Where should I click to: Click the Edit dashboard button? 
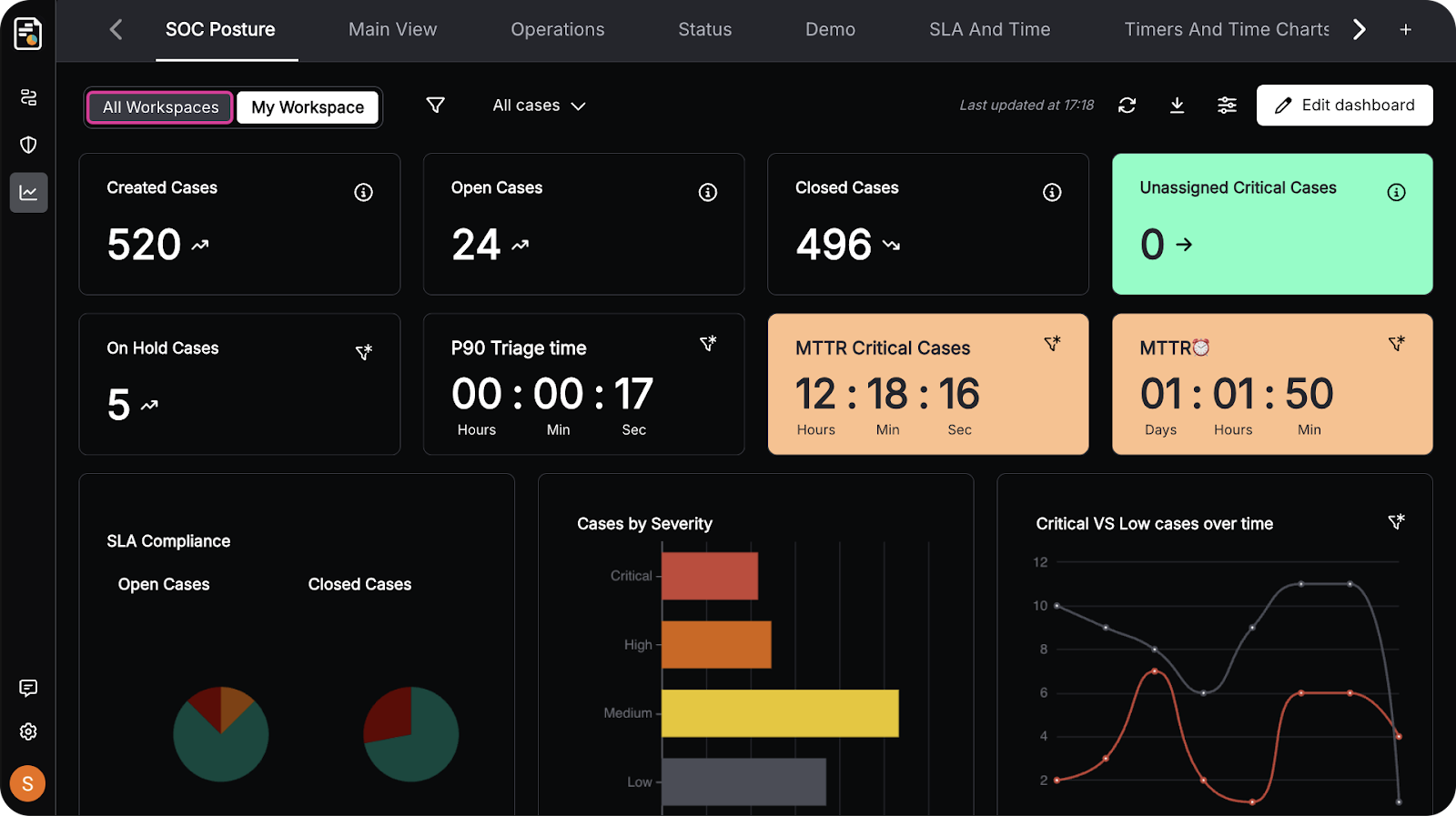(1344, 106)
